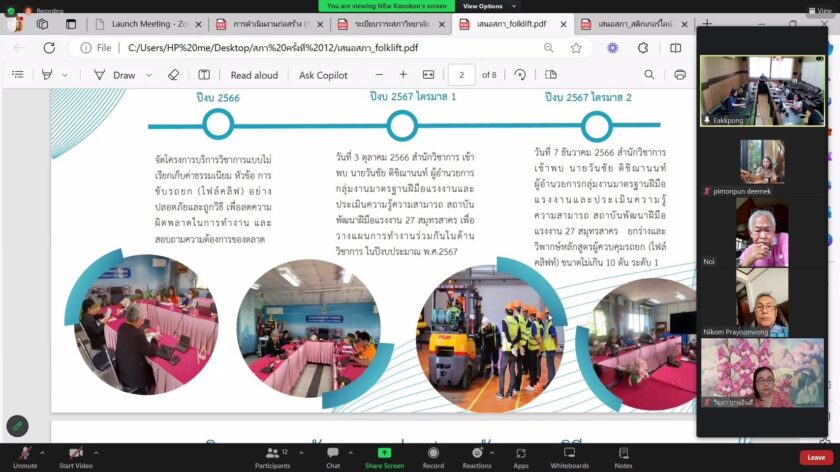Print the PDF document
This screenshot has width=840, height=472.
[x=680, y=75]
